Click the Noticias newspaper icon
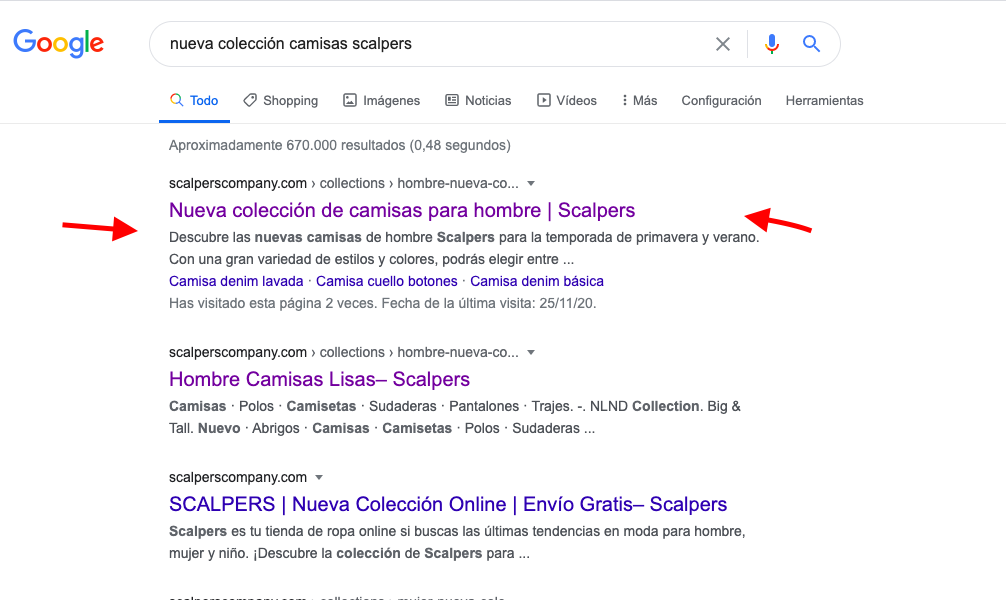This screenshot has height=600, width=1006. click(452, 100)
